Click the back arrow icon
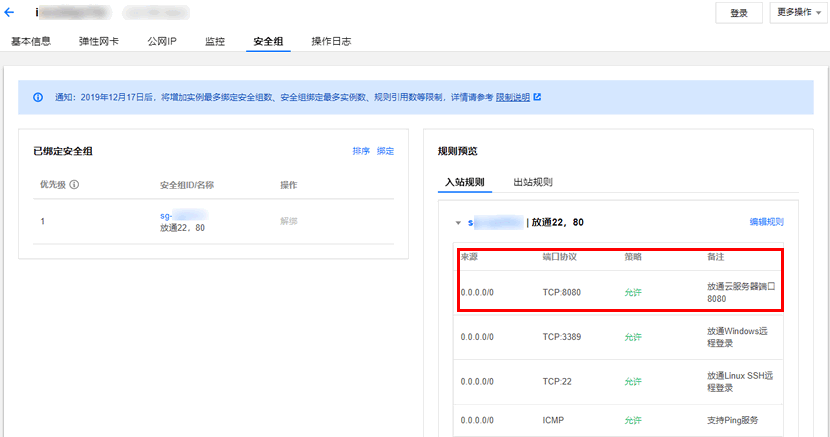The width and height of the screenshot is (830, 437). [x=10, y=14]
